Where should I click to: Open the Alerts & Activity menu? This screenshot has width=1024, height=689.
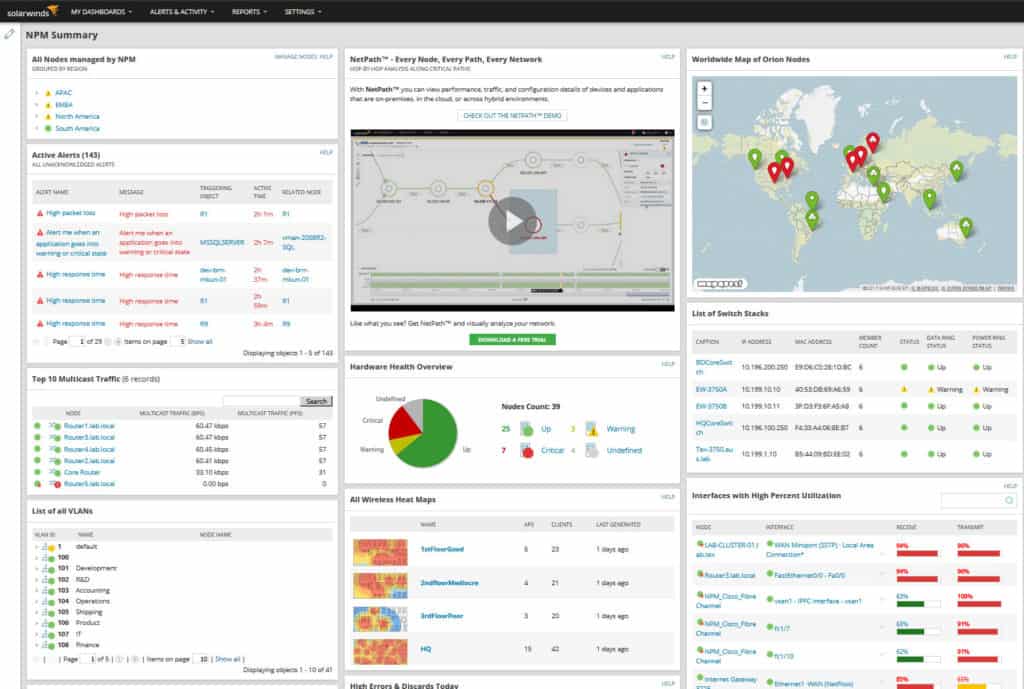pos(182,12)
